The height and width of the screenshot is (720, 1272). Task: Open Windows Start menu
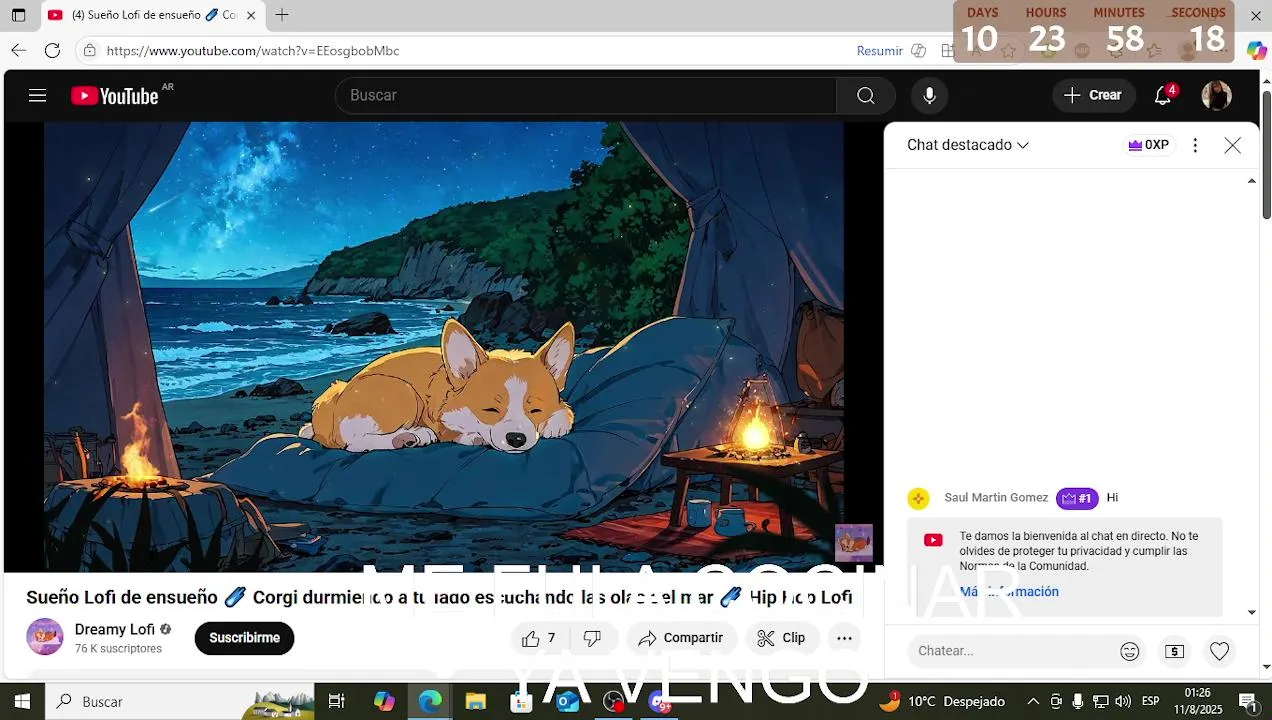[22, 702]
